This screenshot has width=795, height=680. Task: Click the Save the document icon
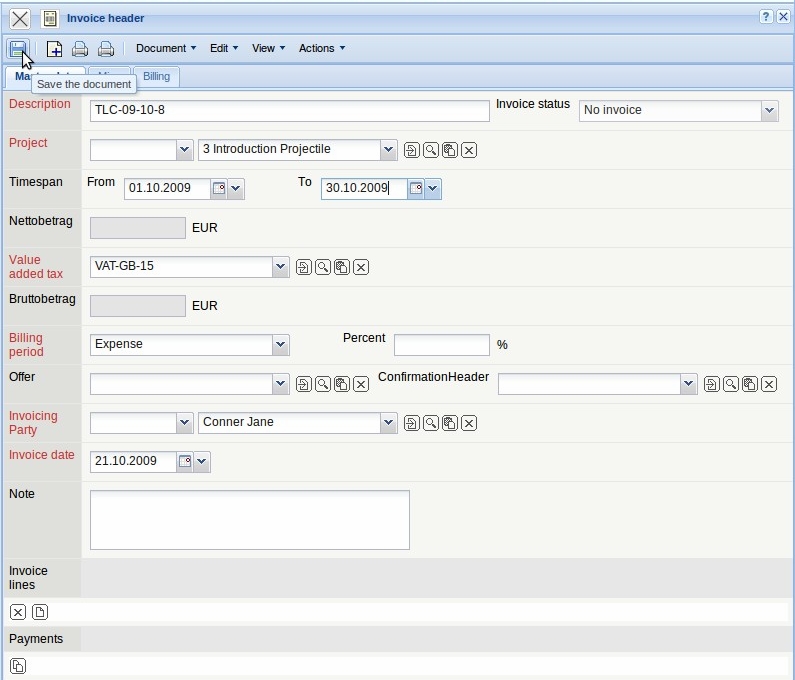pos(18,48)
